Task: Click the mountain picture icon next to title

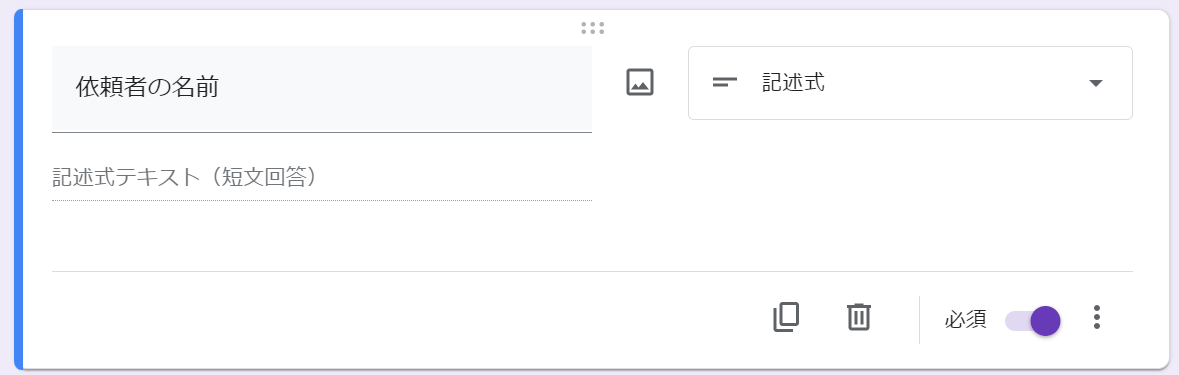Action: click(640, 83)
